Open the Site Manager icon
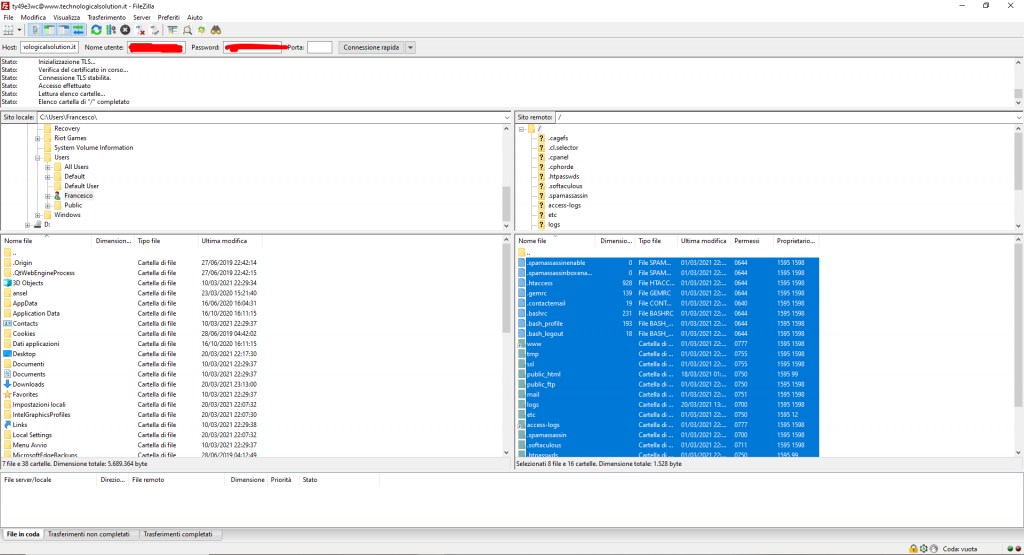Viewport: 1024px width, 555px height. click(x=10, y=30)
